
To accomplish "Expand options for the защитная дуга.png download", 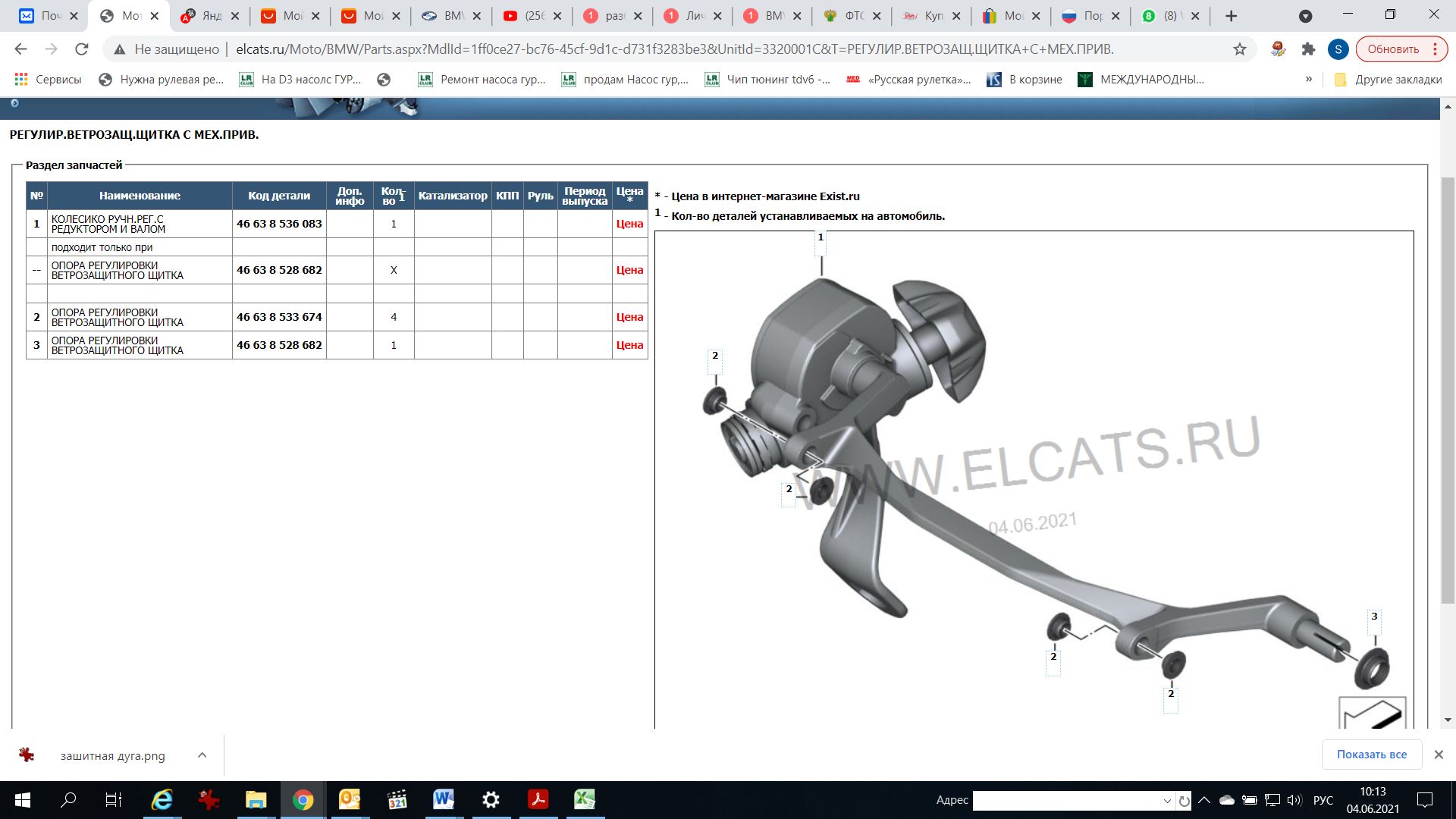I will tap(202, 755).
